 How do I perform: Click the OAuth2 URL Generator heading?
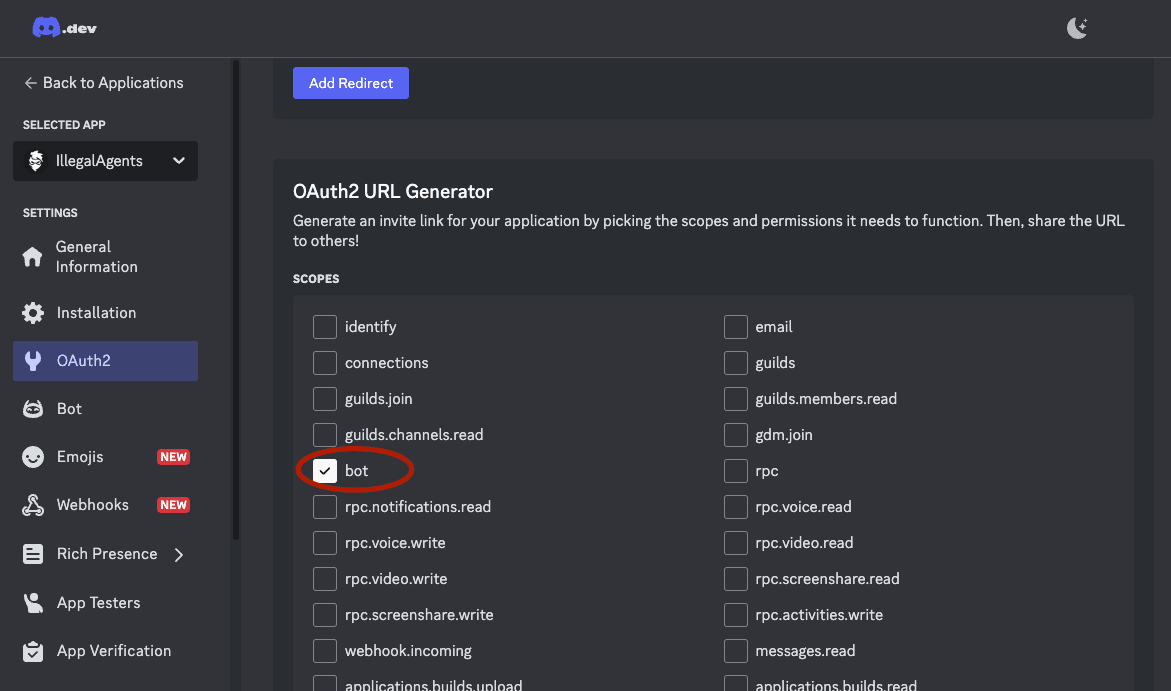point(393,192)
